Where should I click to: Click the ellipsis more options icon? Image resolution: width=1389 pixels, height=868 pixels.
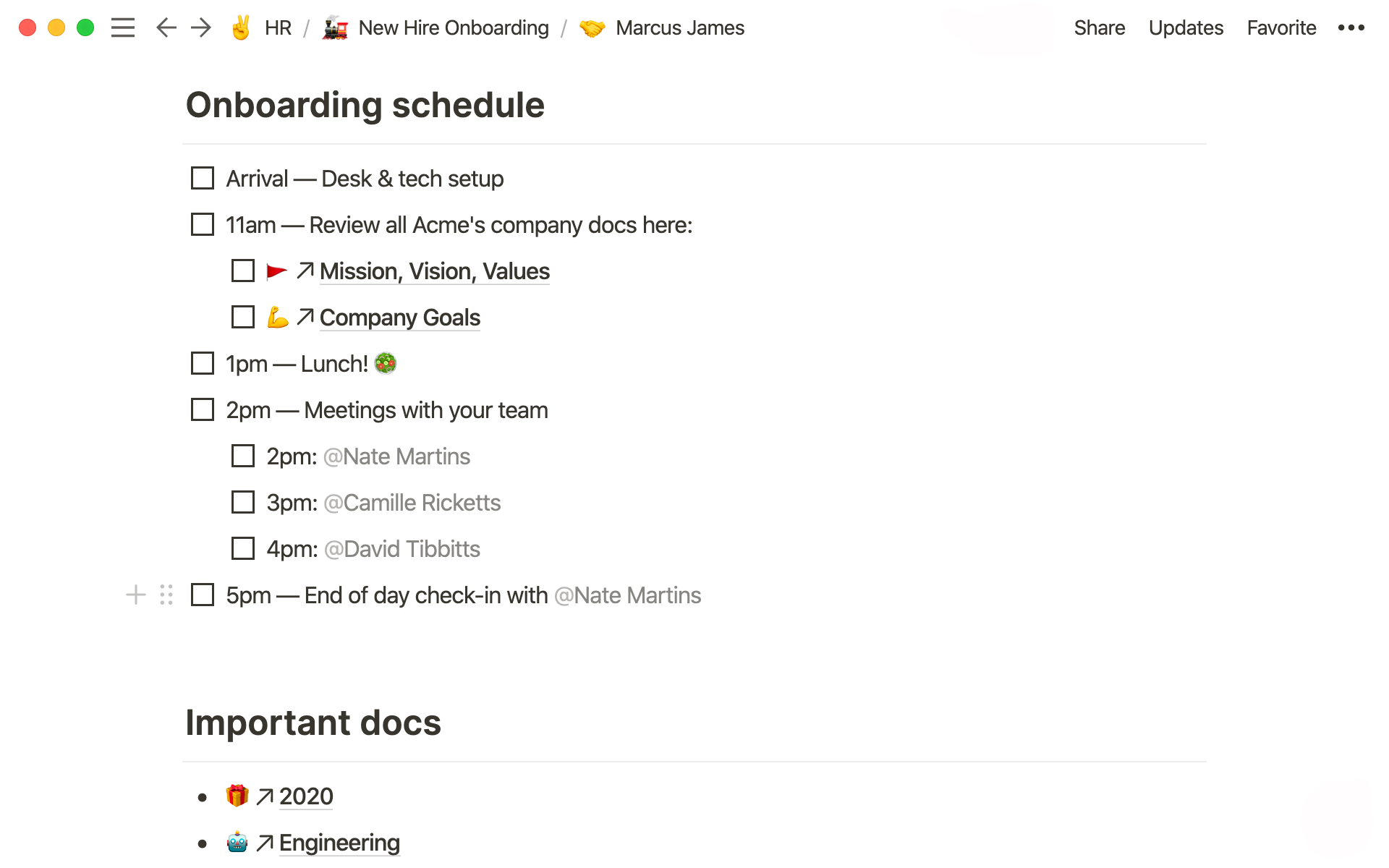click(x=1352, y=28)
